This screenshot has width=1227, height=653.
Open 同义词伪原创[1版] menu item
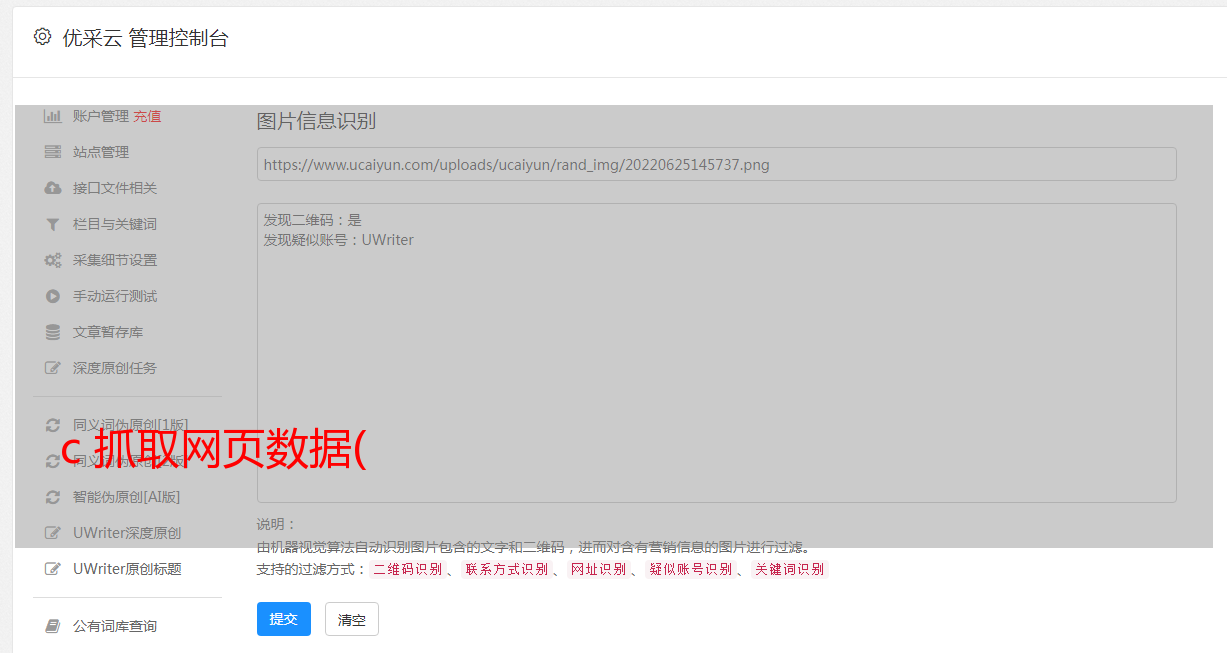(x=130, y=425)
